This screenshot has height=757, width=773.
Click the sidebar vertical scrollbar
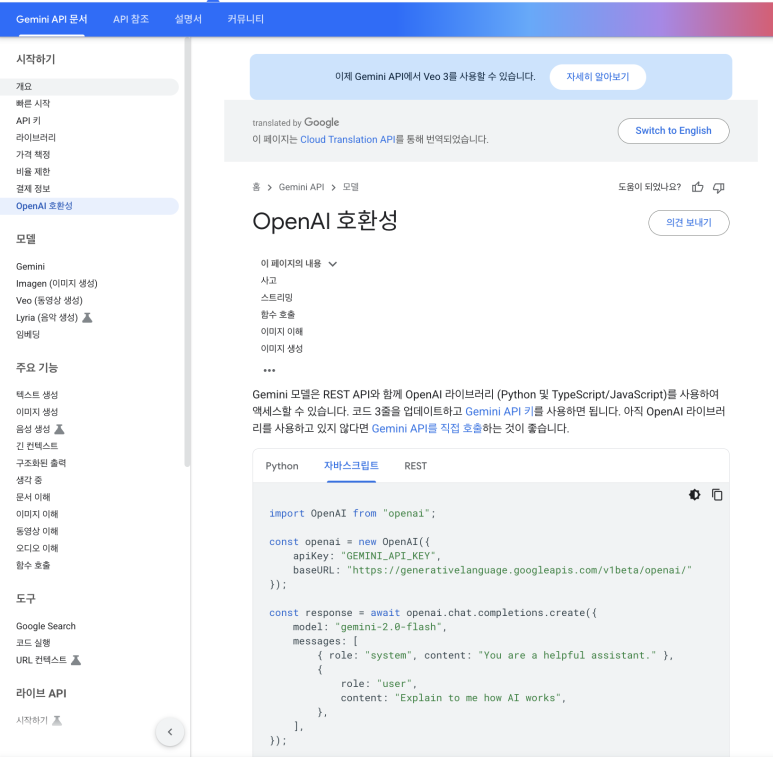187,251
